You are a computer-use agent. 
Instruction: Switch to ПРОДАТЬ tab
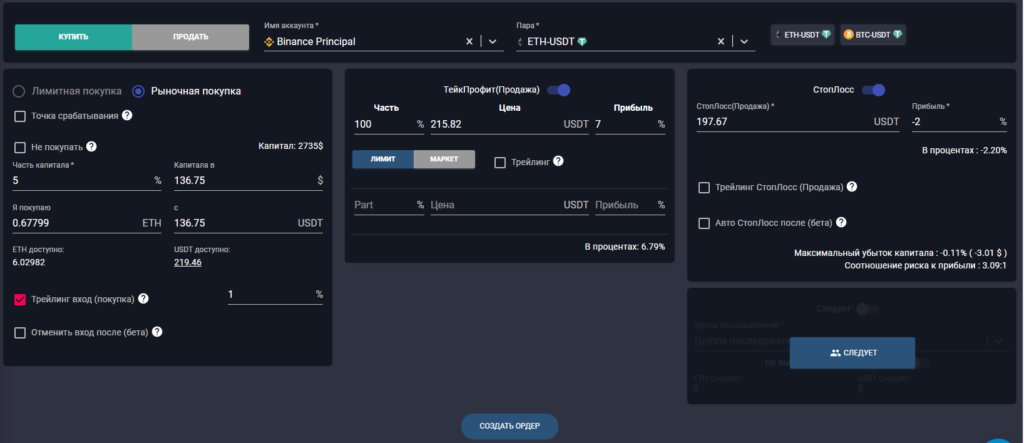[191, 37]
